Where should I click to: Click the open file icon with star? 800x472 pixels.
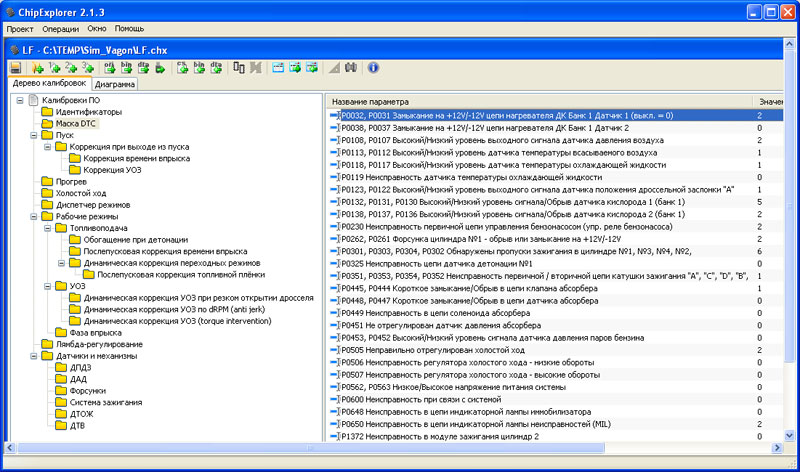[x=37, y=68]
